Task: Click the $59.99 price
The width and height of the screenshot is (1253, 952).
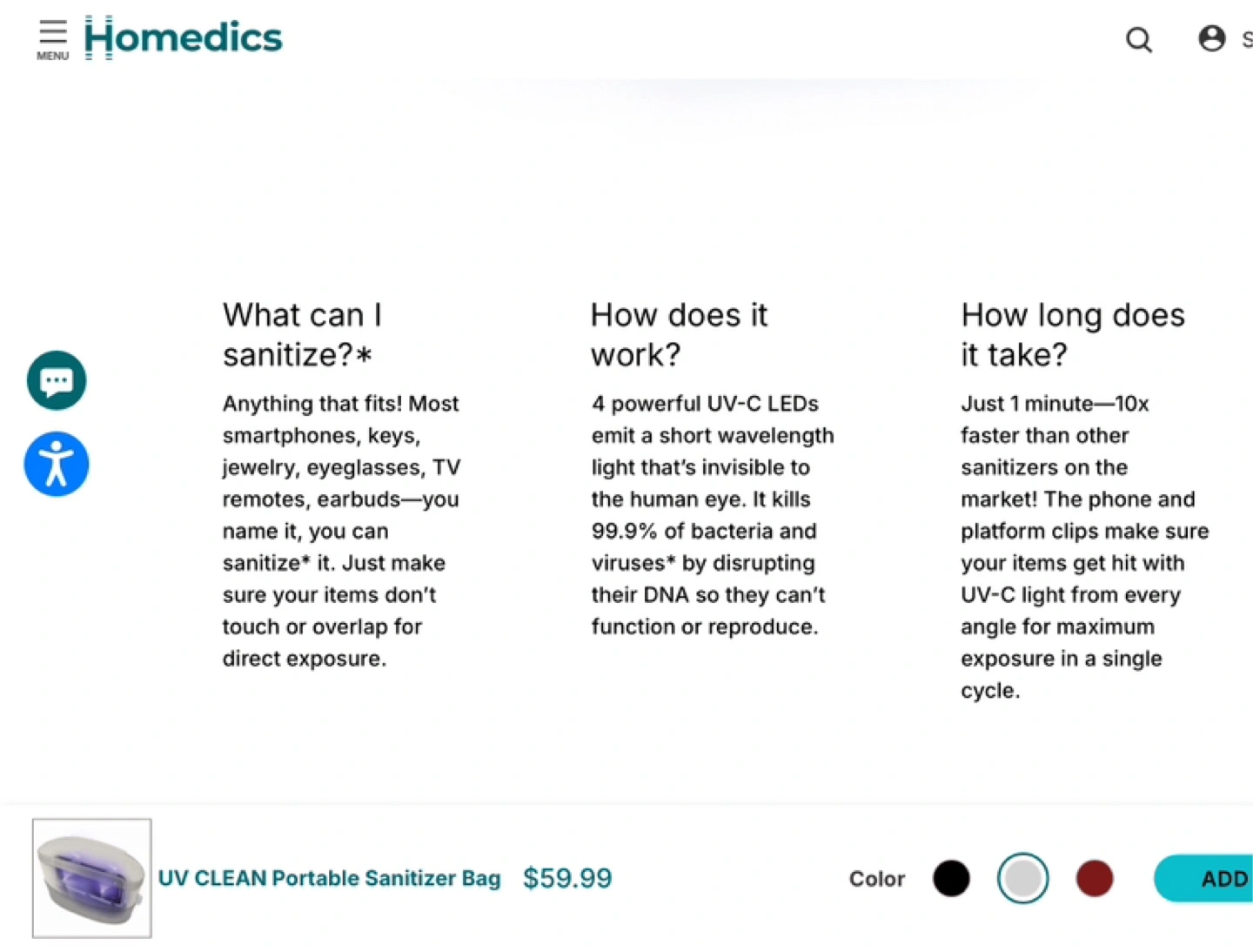Action: coord(567,878)
